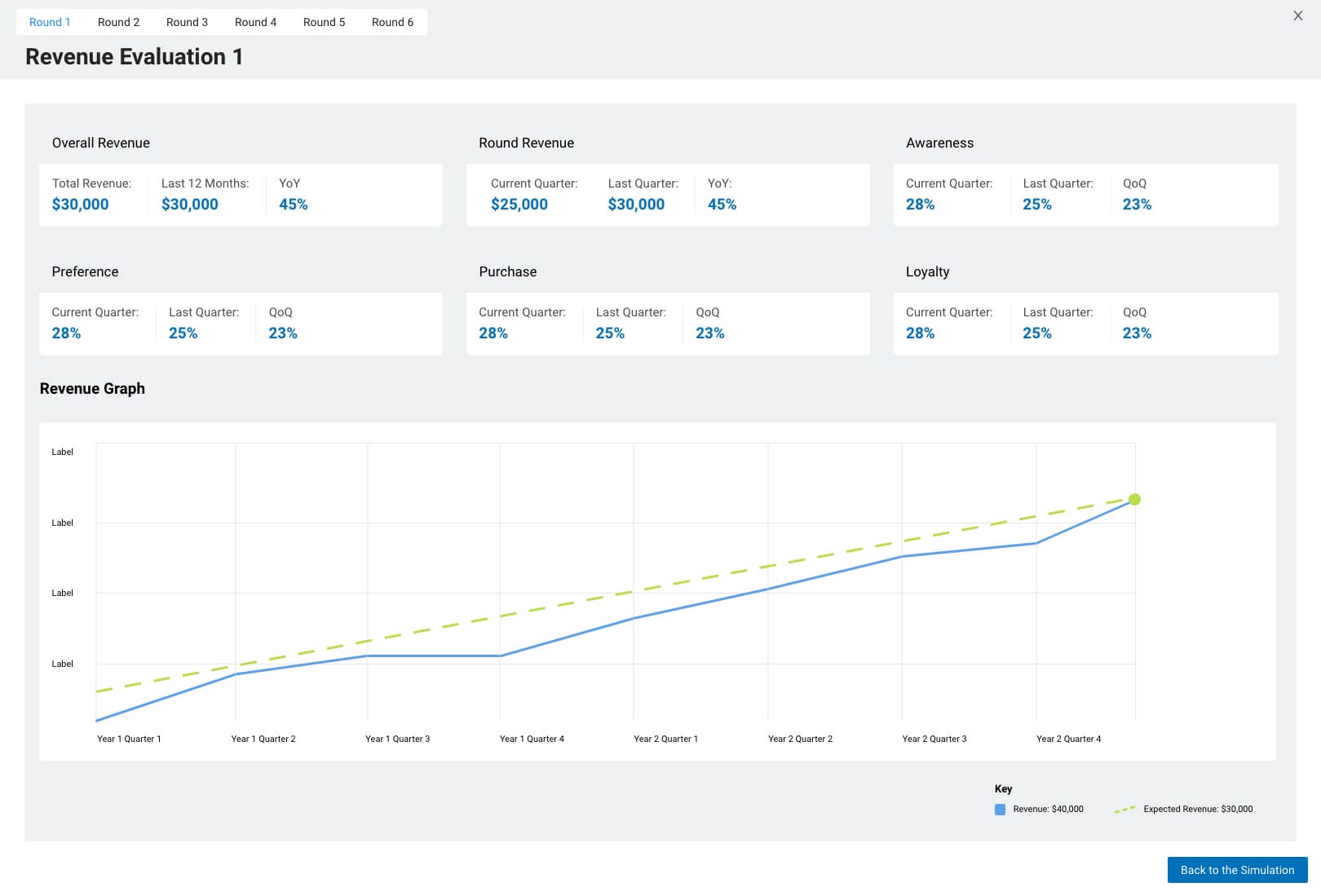
Task: Click the Year 2 Quarter 2 axis label
Action: pyautogui.click(x=800, y=739)
